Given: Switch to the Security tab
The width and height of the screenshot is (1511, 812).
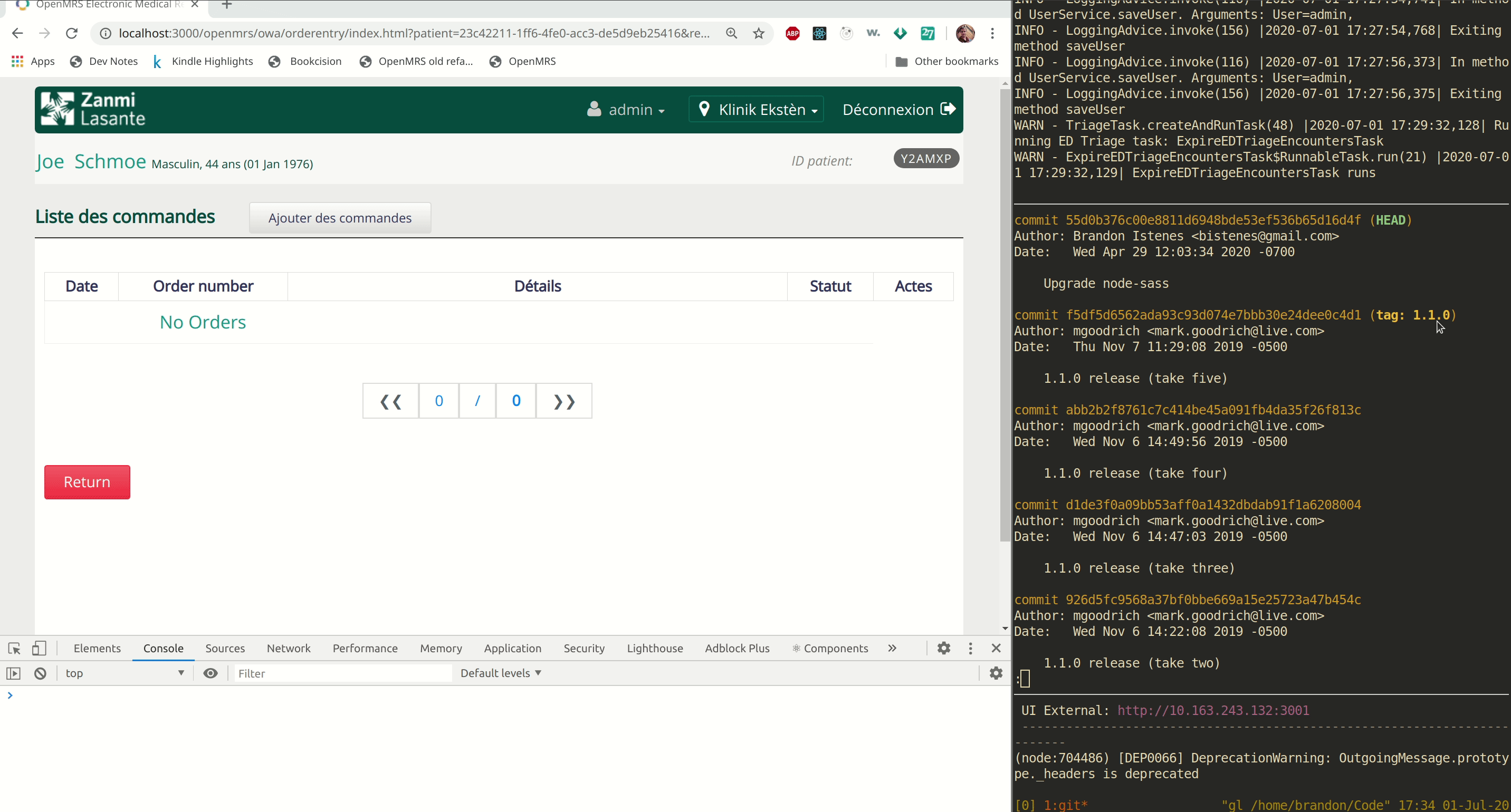Looking at the screenshot, I should tap(584, 649).
